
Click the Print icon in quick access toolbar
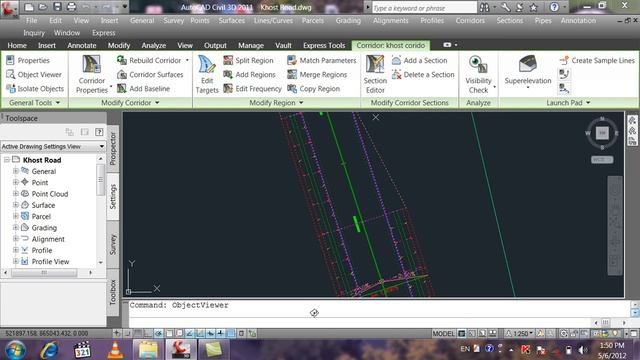[71, 7]
